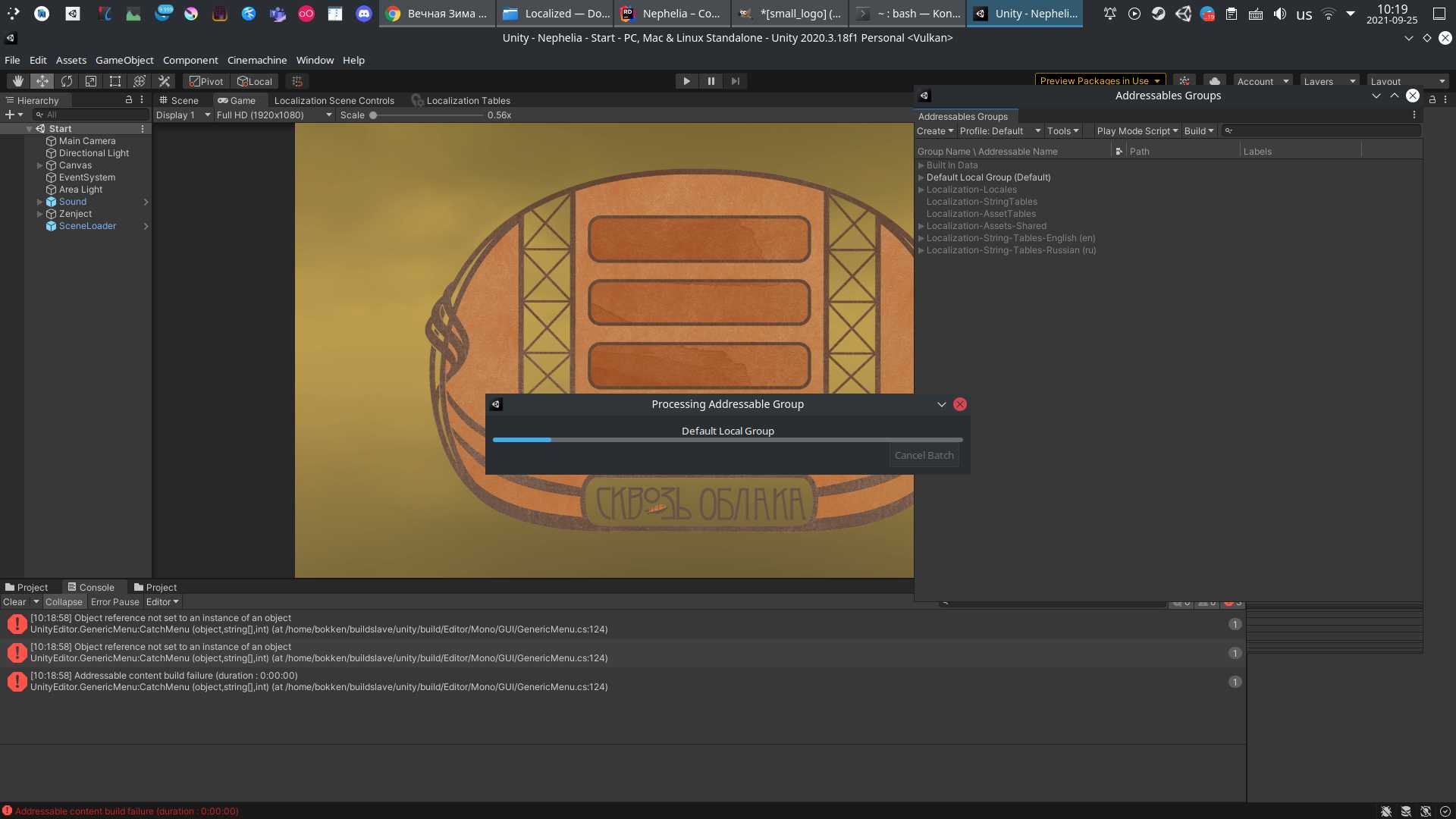Expand the Default Local Group entry
Screen dimensions: 1456x819
(x=921, y=177)
